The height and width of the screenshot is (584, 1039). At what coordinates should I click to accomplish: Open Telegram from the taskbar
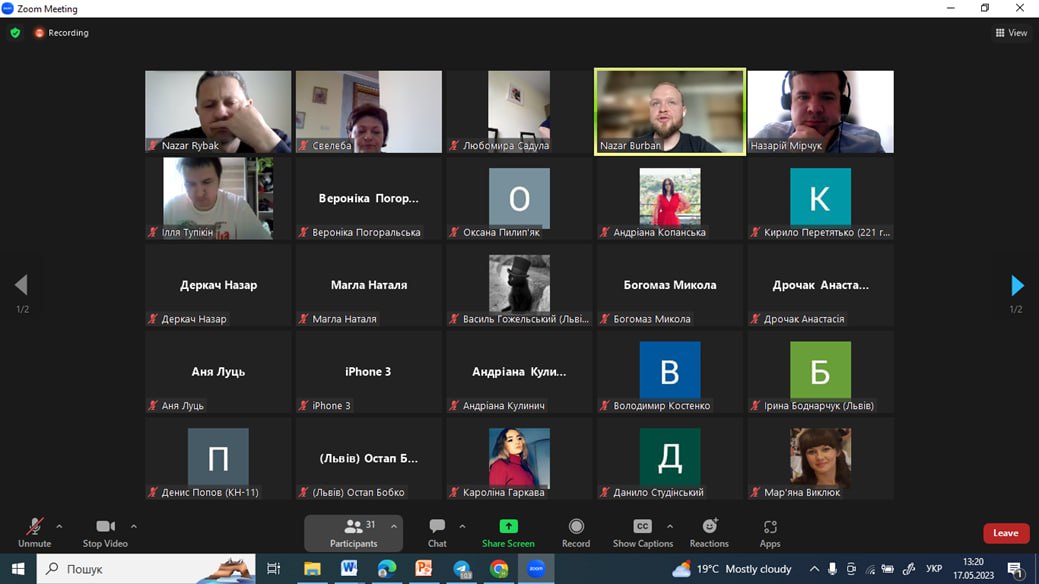pos(462,569)
